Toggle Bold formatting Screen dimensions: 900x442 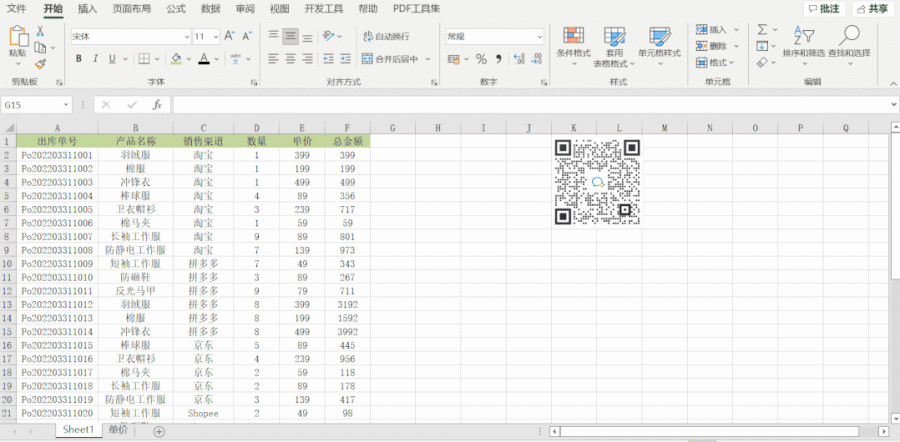tap(79, 59)
